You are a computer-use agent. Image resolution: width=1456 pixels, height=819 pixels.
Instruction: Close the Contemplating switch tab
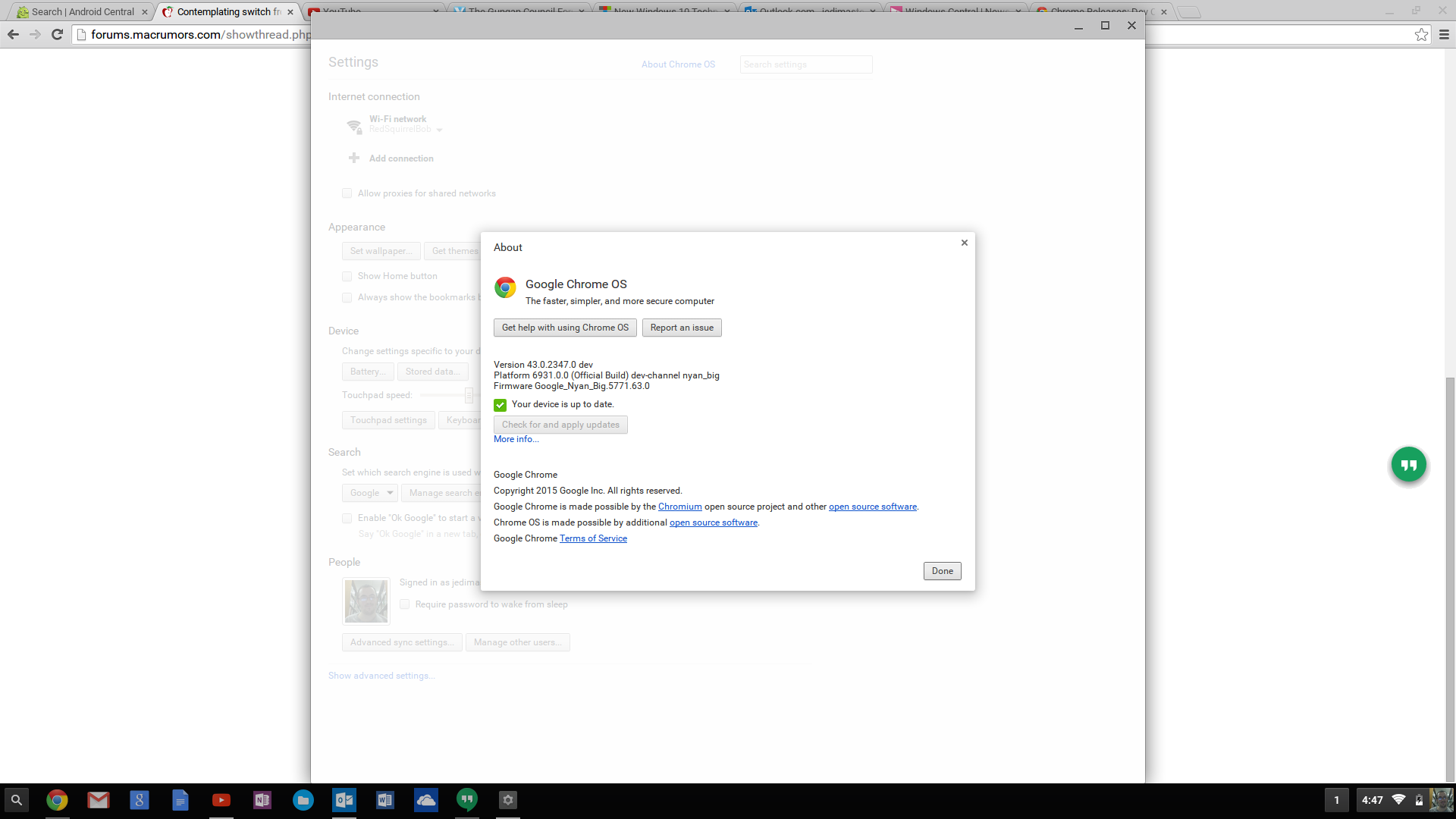pyautogui.click(x=290, y=12)
